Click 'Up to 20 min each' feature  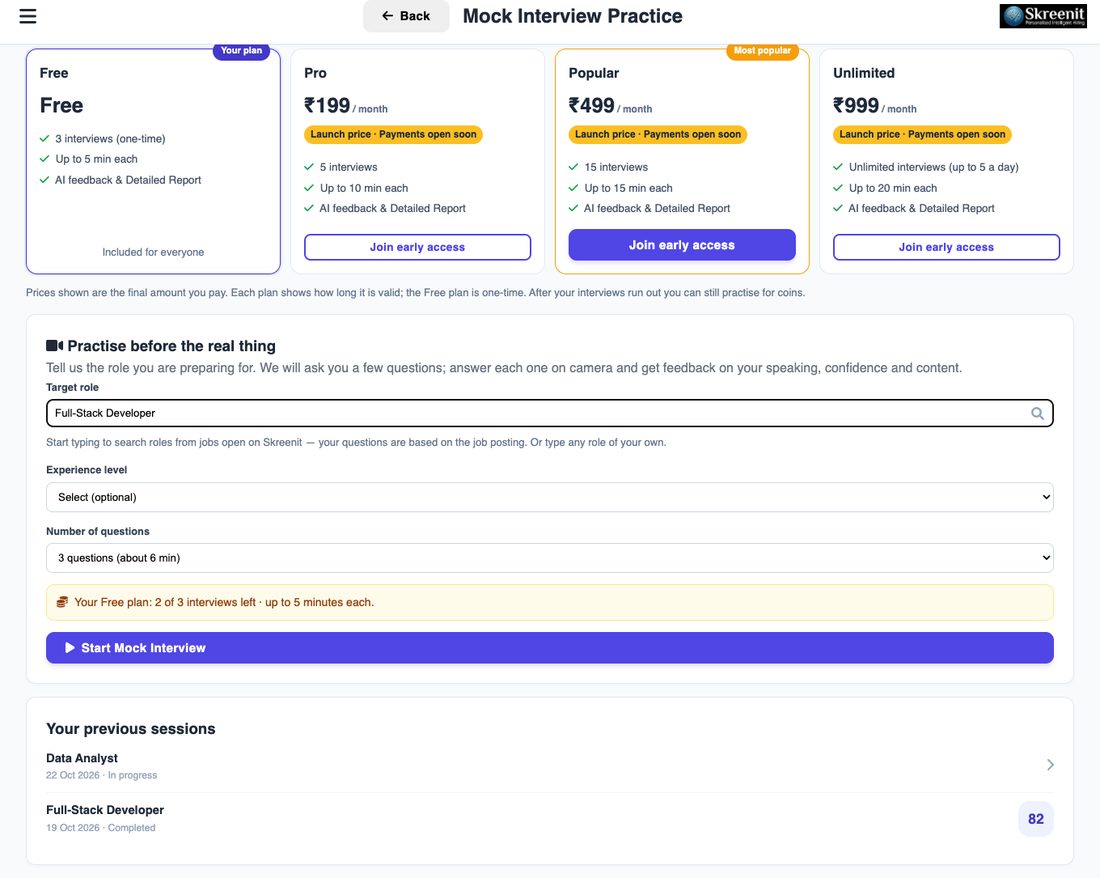coord(893,188)
